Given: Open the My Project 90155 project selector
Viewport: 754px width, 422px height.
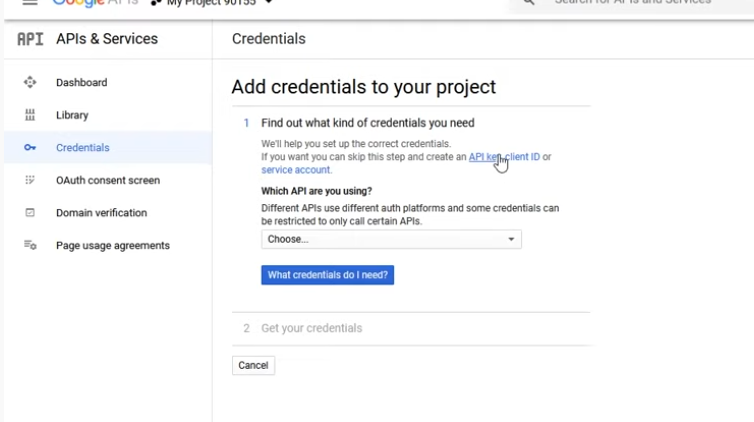Looking at the screenshot, I should 212,3.
